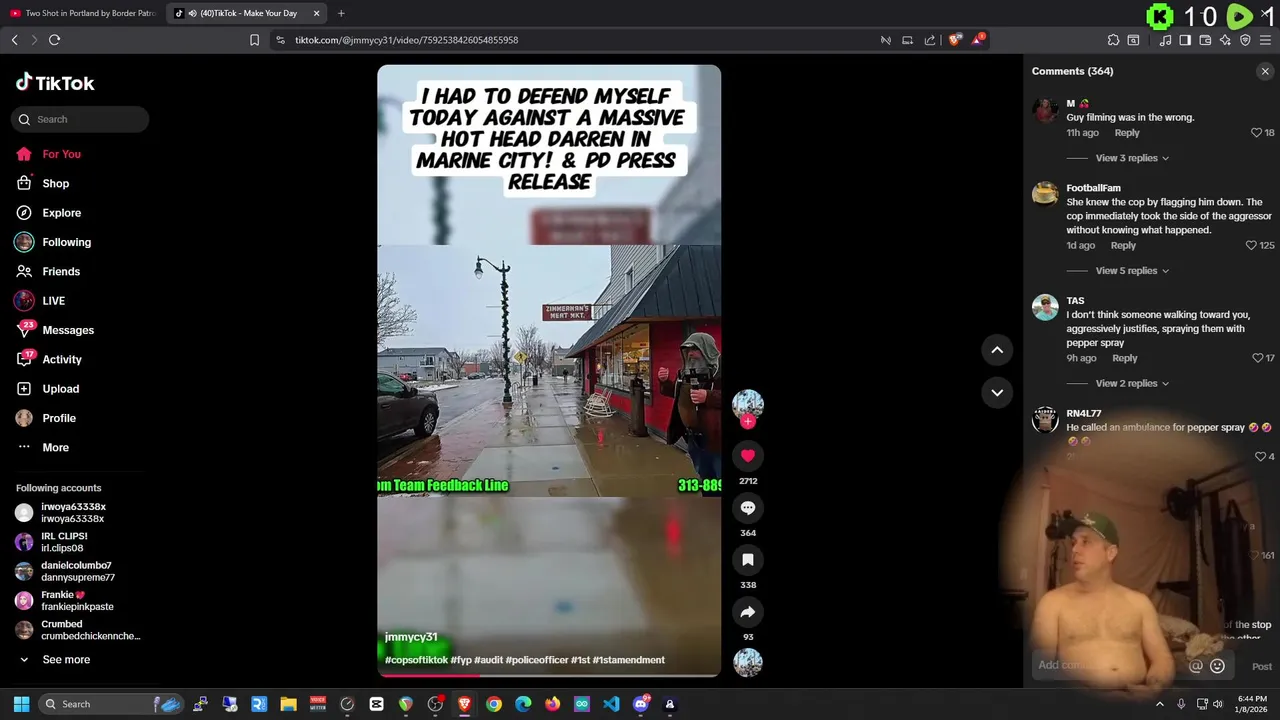Expand View 3 replies under M's comment
This screenshot has height=720, width=1280.
coord(1132,158)
